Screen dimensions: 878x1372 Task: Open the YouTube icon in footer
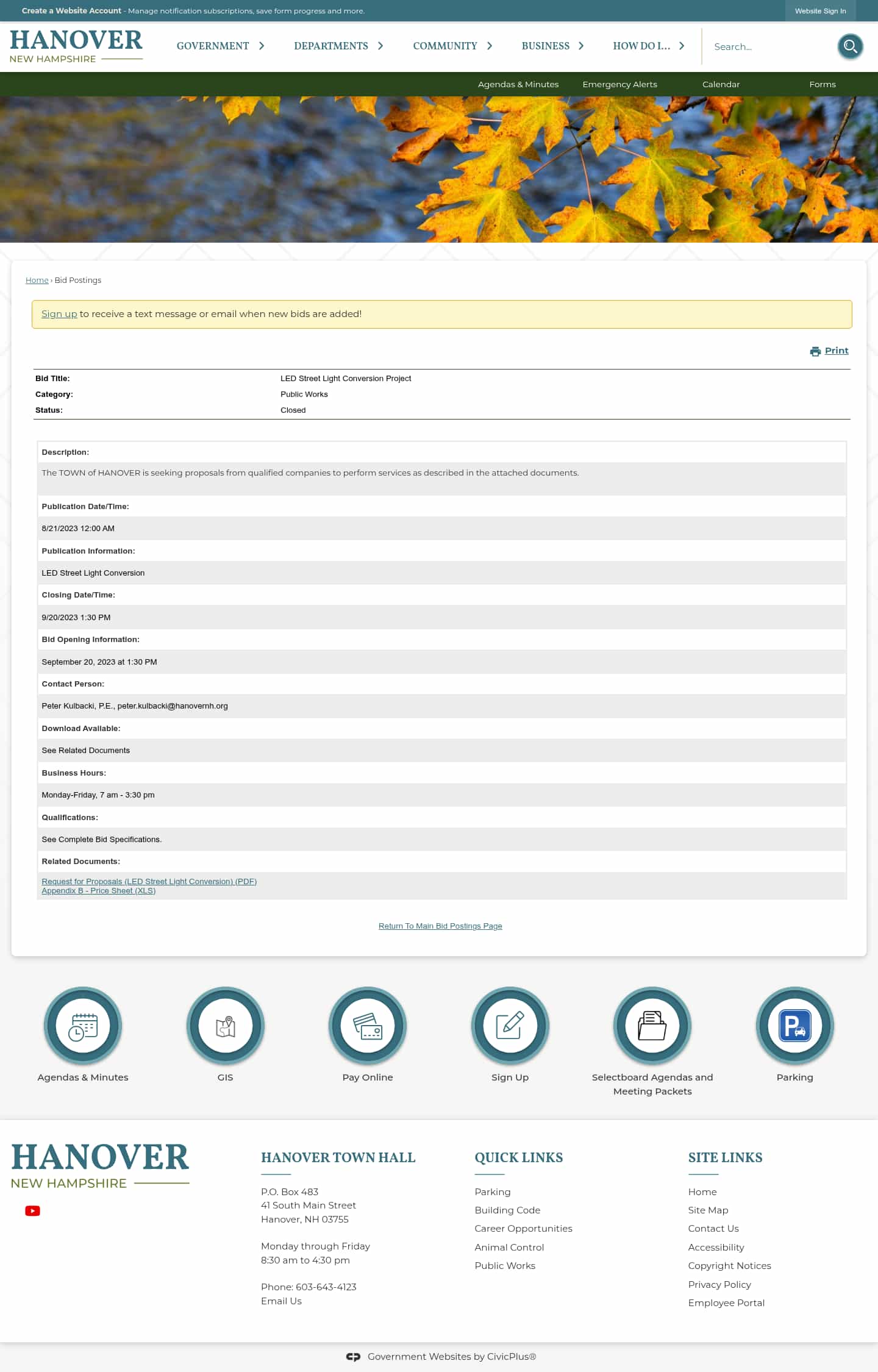pos(32,1210)
